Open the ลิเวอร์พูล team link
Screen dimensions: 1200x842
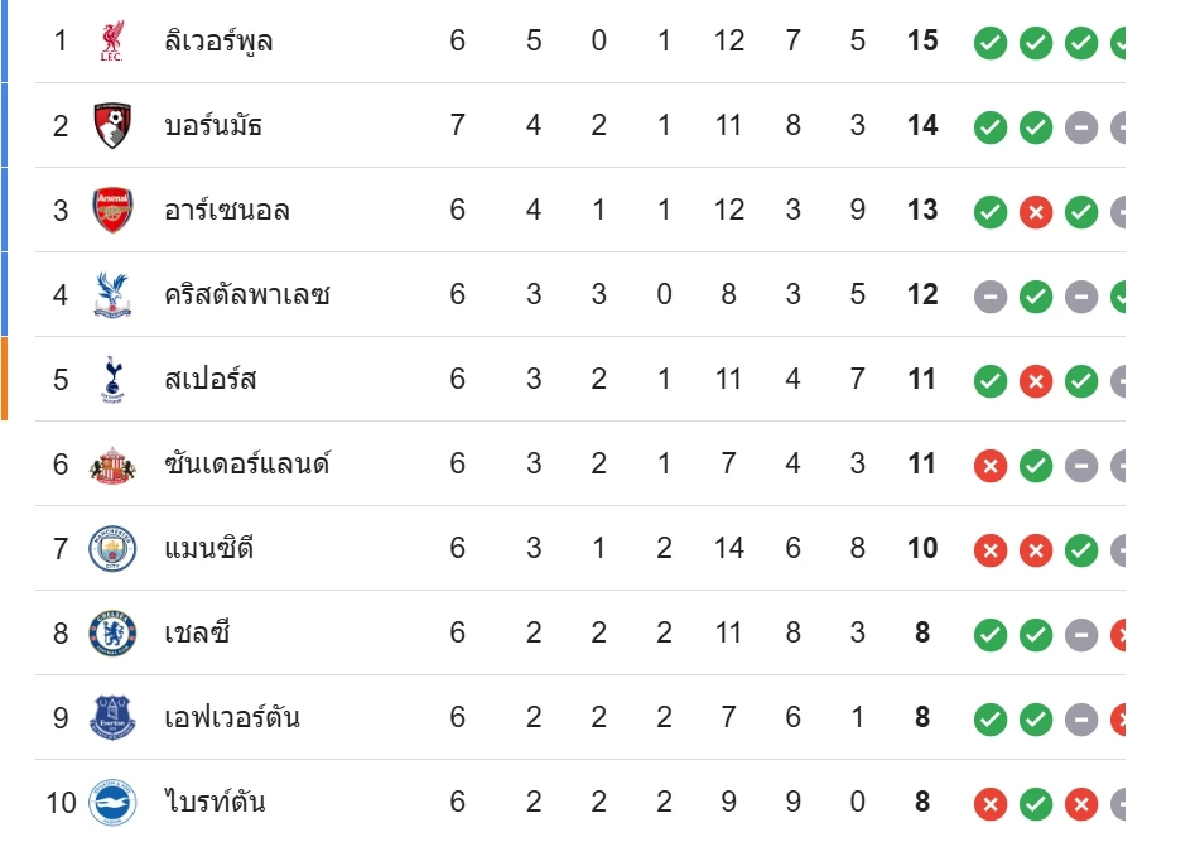coord(218,42)
